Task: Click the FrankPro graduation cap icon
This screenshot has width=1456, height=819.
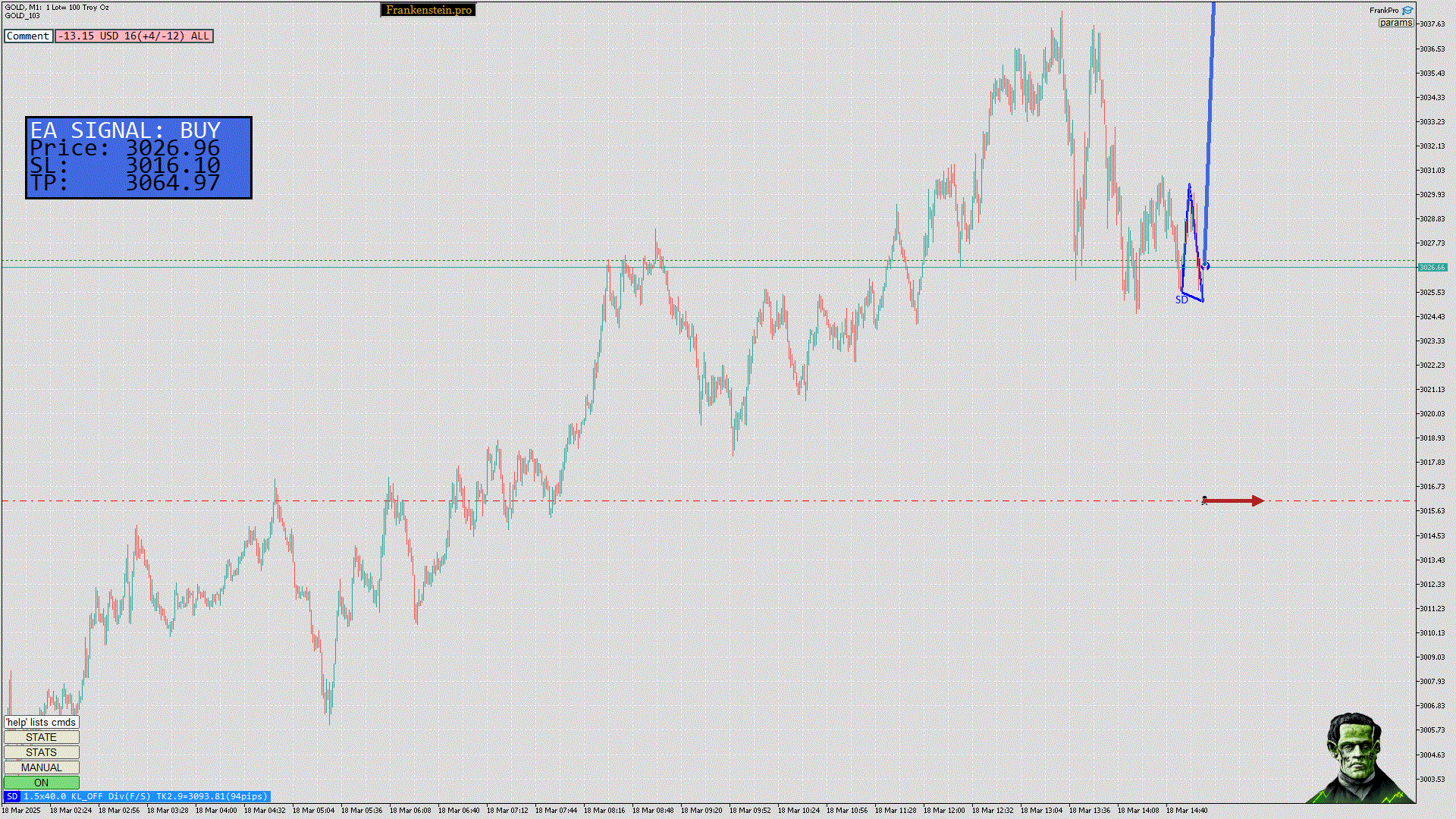Action: (x=1407, y=11)
